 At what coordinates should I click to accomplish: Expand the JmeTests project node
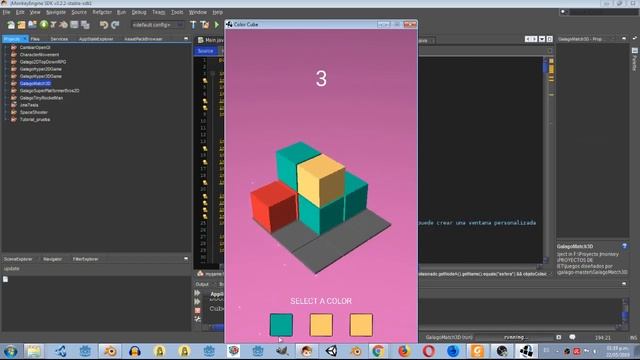pyautogui.click(x=5, y=105)
